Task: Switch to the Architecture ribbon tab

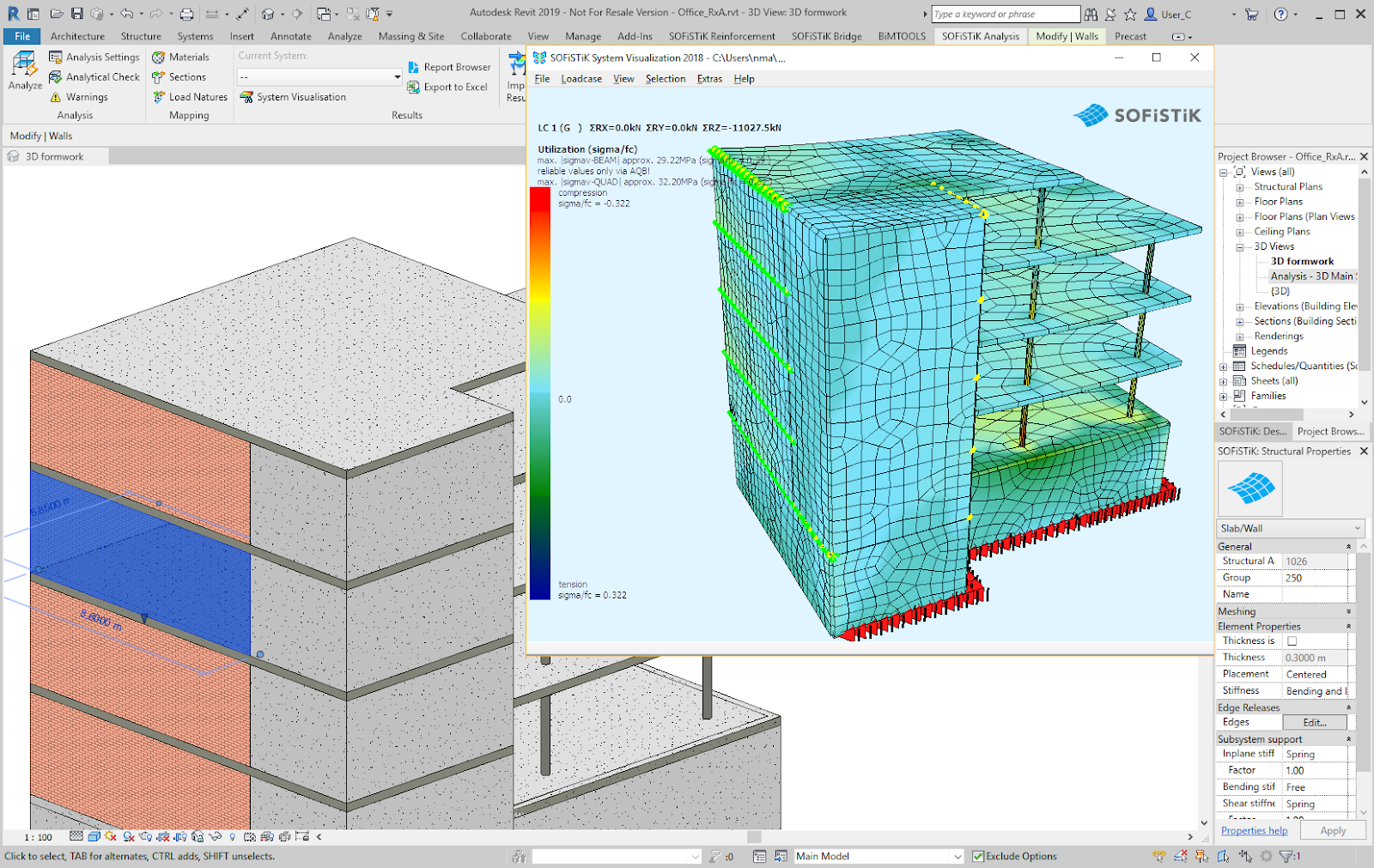Action: pyautogui.click(x=77, y=36)
